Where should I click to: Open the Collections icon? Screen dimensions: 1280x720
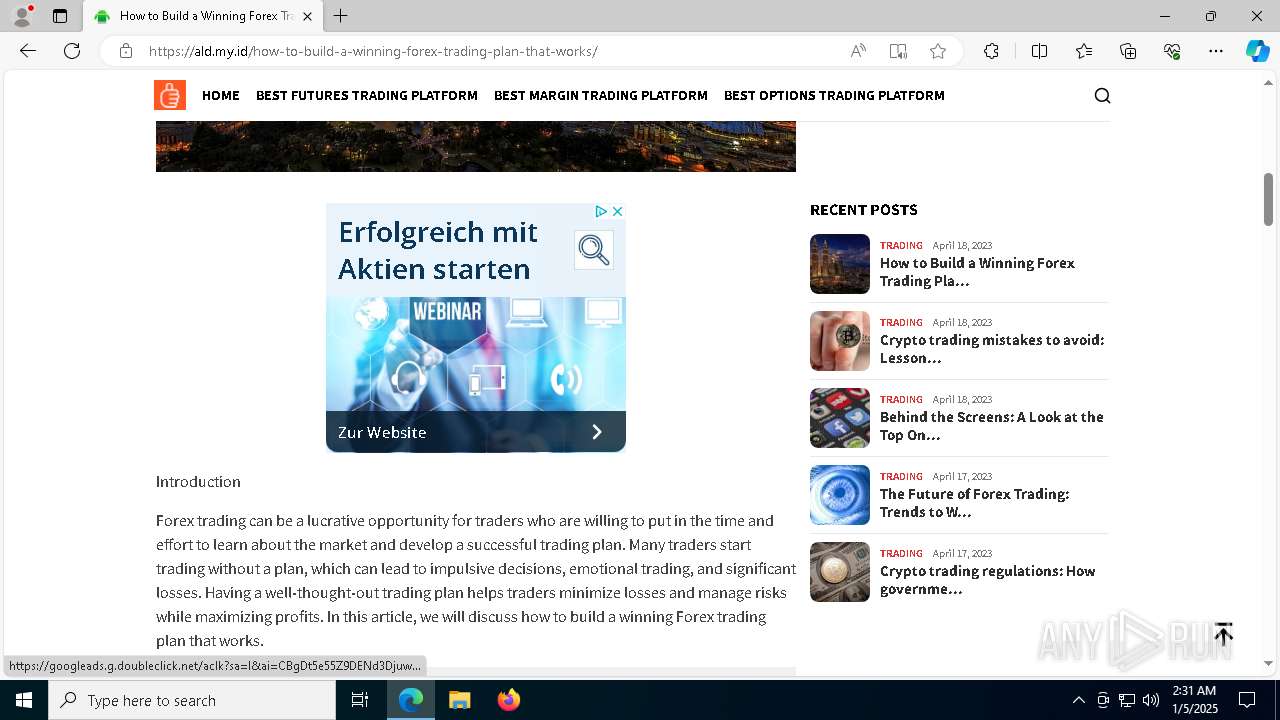(1128, 51)
